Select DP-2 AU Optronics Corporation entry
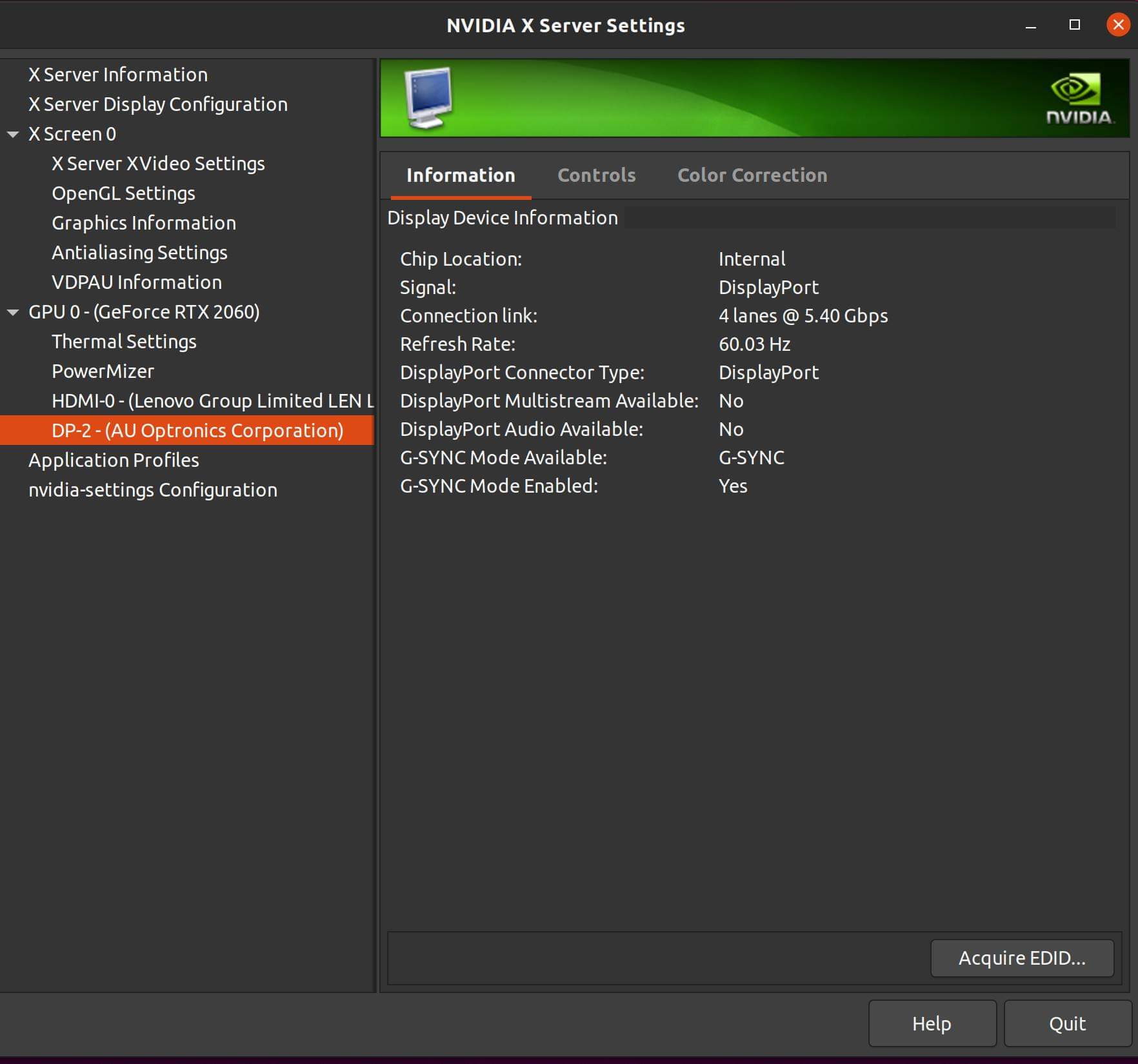Image resolution: width=1138 pixels, height=1064 pixels. 187,431
